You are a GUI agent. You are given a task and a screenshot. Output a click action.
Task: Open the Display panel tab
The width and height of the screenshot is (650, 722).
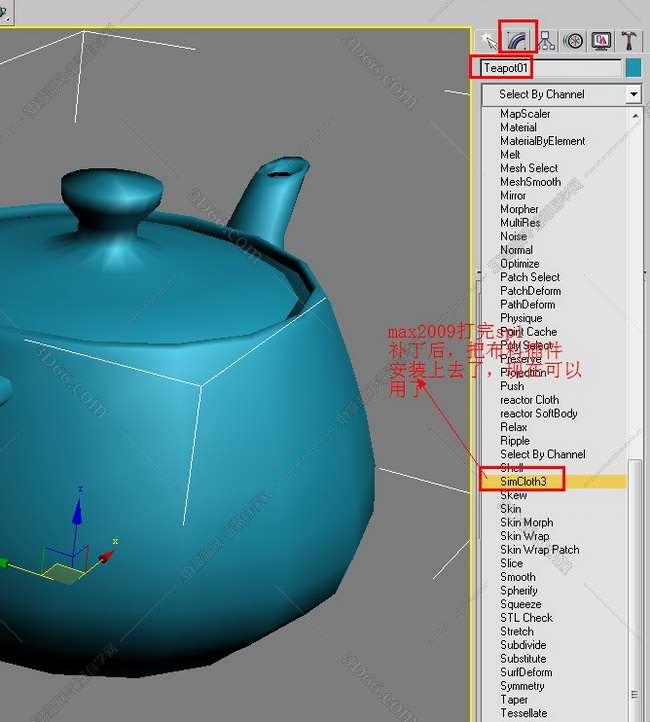(x=601, y=40)
